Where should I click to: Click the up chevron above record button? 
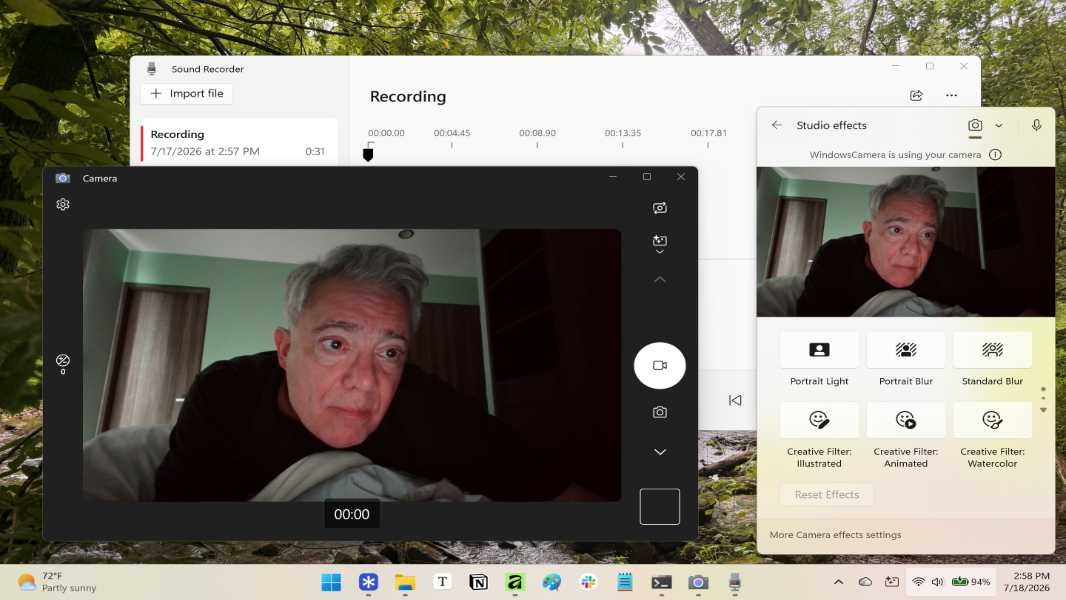tap(659, 279)
